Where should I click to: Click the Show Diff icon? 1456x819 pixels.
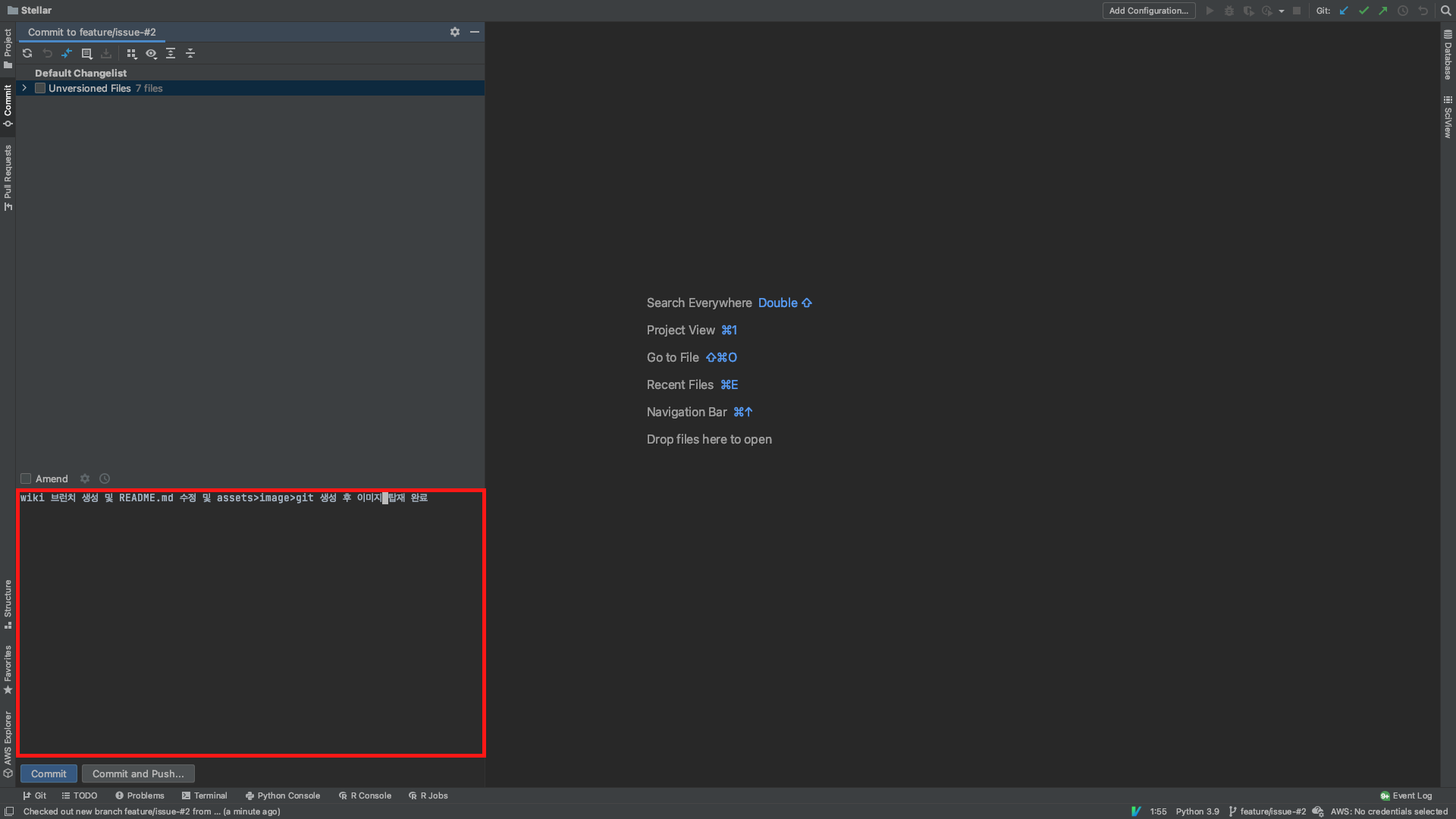(x=67, y=54)
